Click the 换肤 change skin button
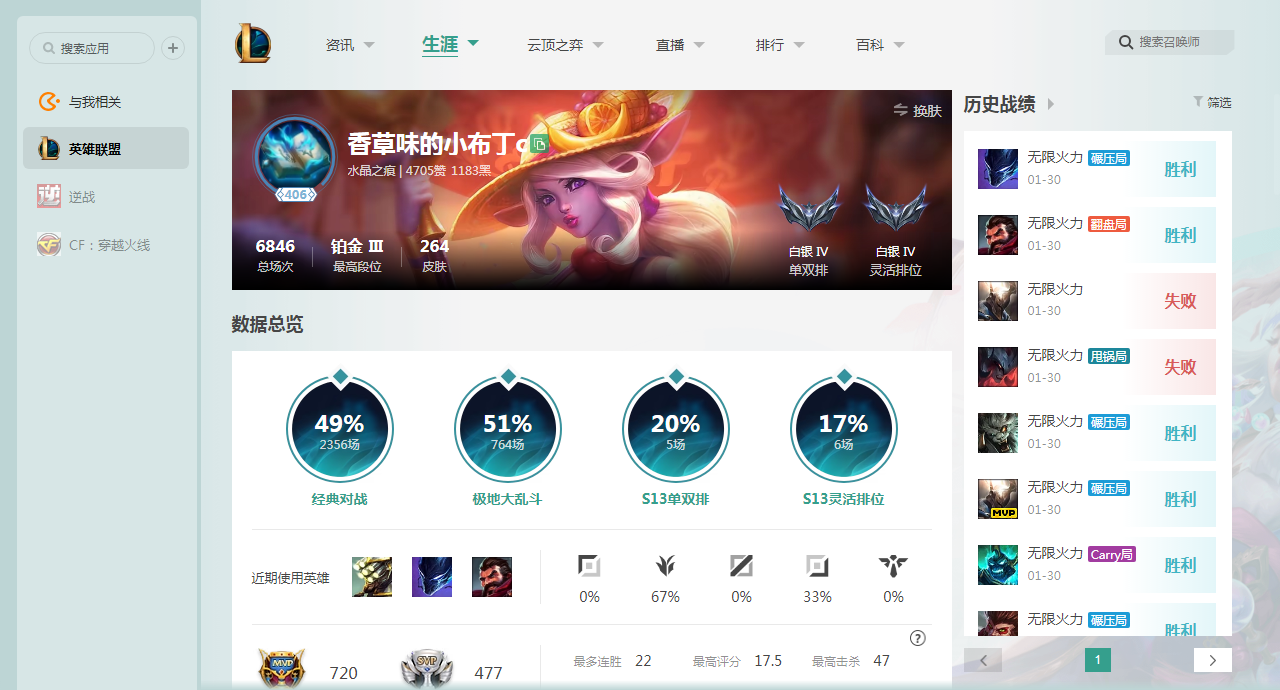 917,110
